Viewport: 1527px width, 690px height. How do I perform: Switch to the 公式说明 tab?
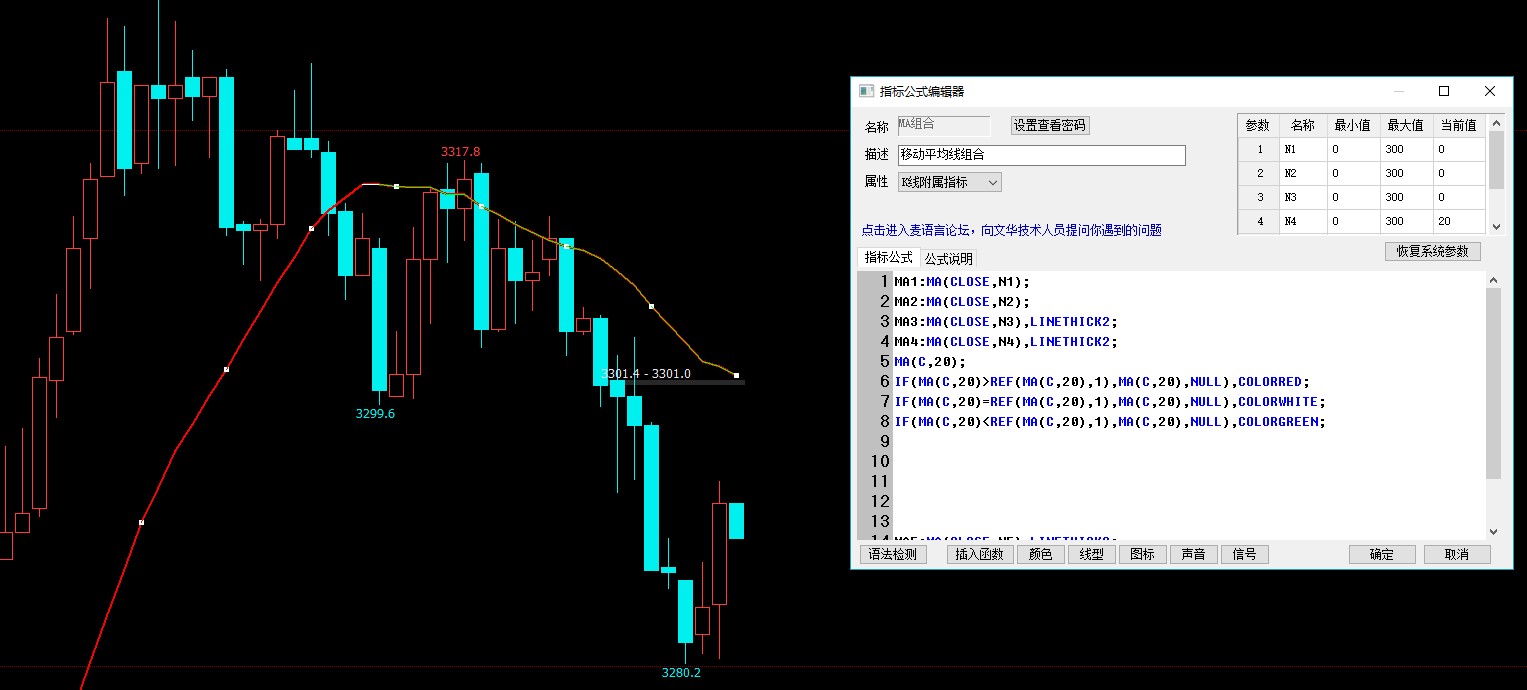(x=947, y=258)
